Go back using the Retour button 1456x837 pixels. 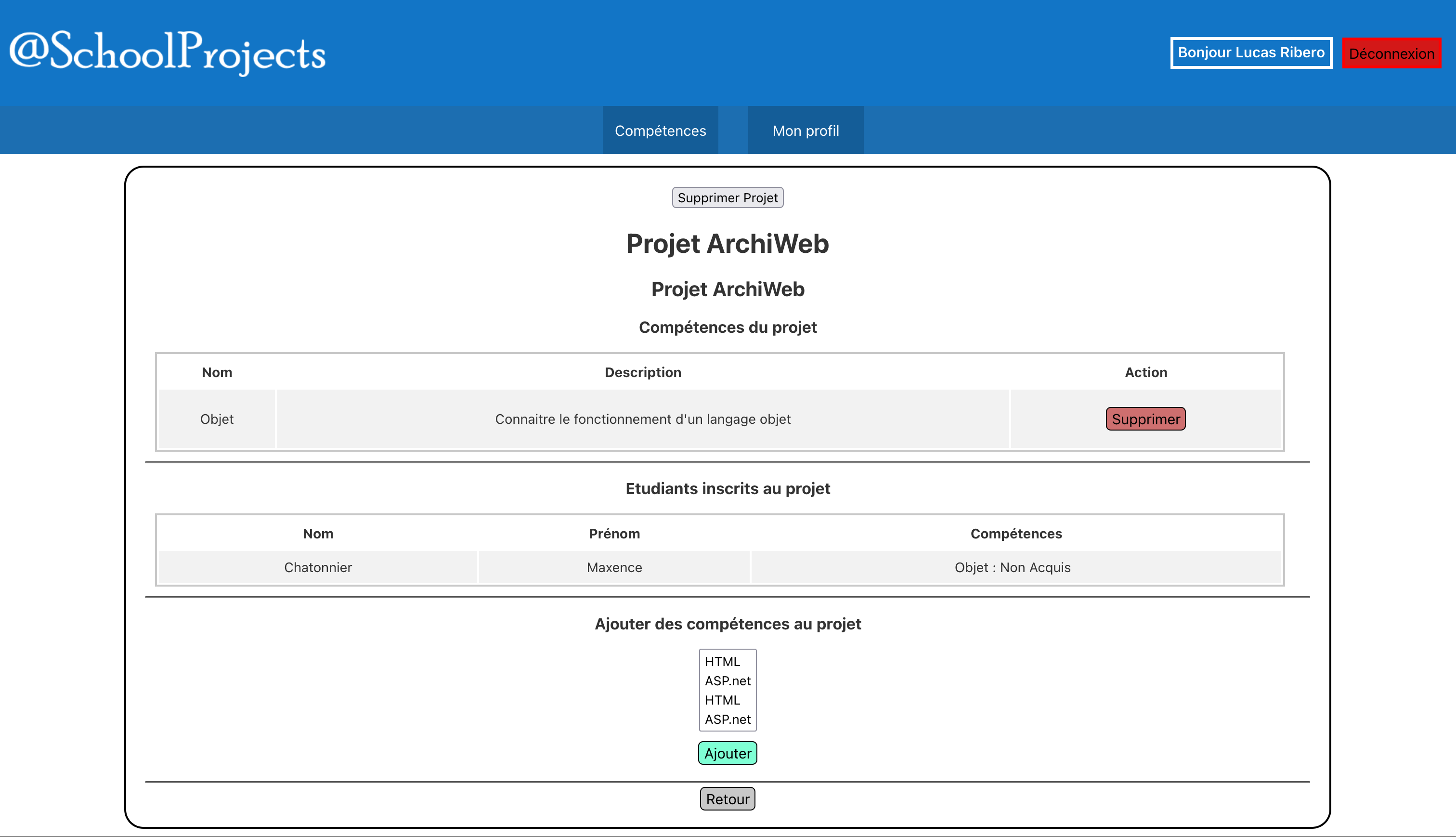(x=728, y=799)
